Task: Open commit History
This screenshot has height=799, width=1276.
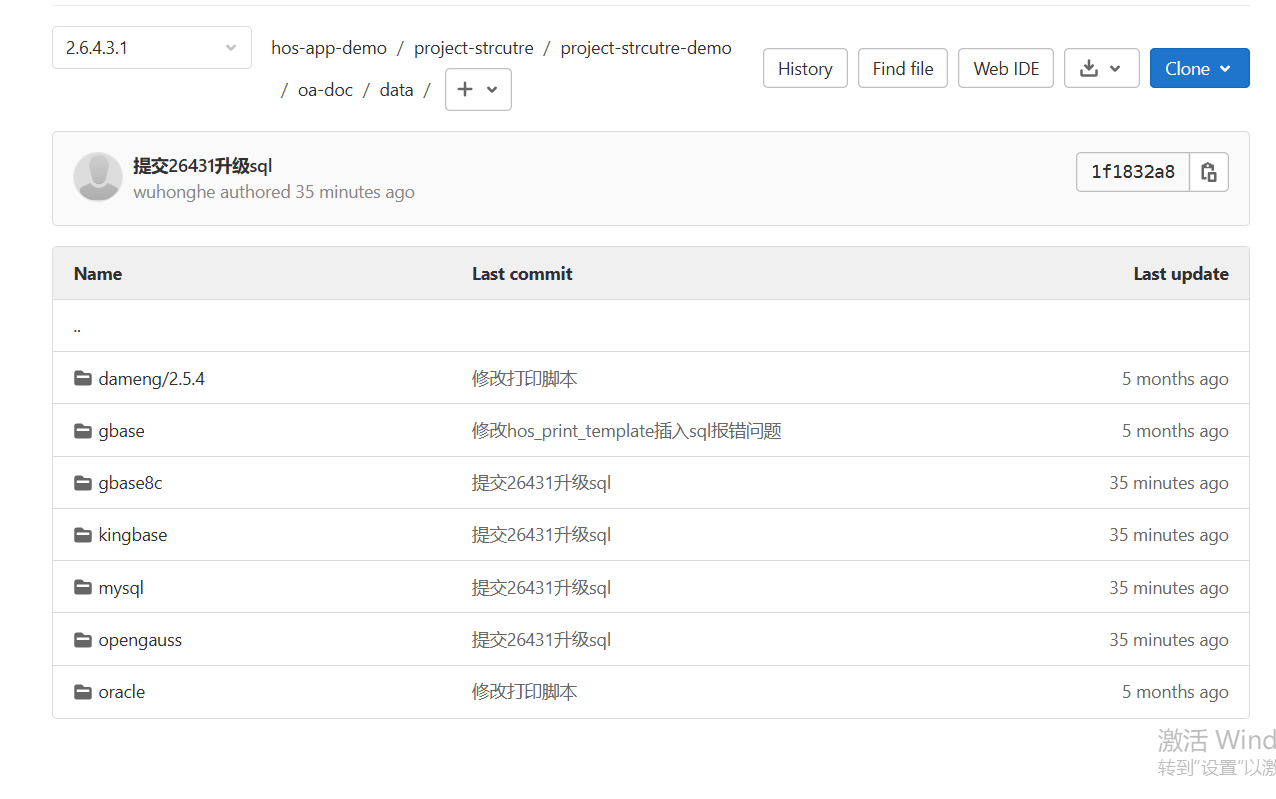Action: (804, 68)
